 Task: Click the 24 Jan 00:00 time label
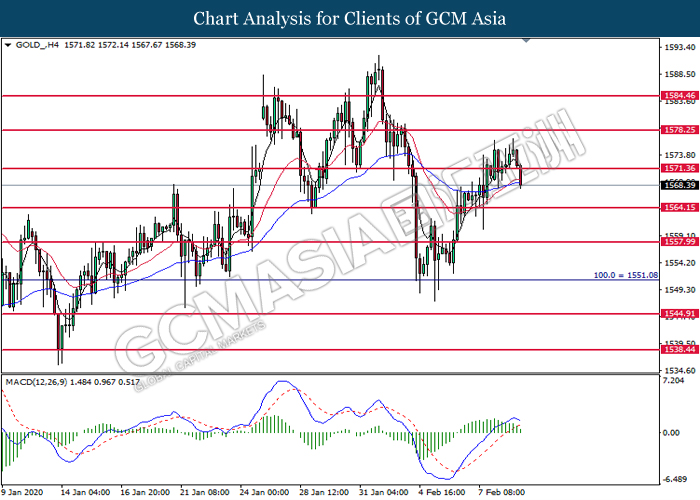pos(264,492)
